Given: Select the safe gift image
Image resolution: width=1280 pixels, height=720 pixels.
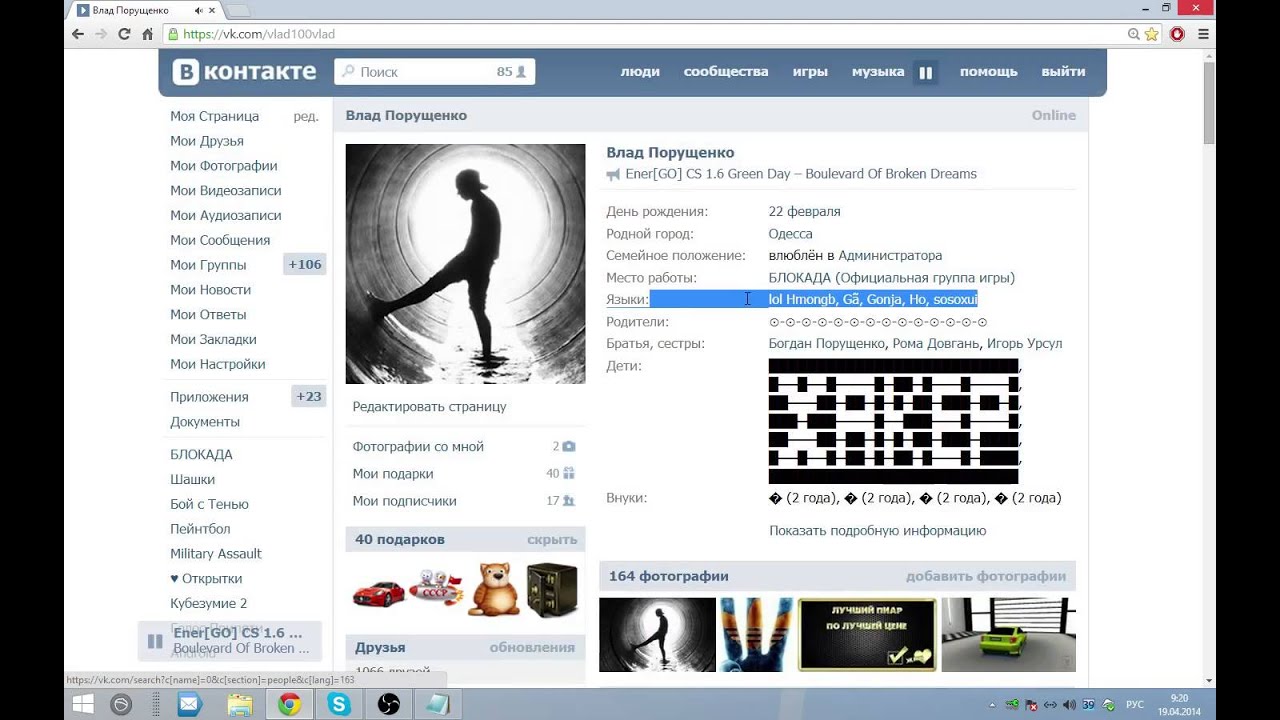Looking at the screenshot, I should pos(552,590).
